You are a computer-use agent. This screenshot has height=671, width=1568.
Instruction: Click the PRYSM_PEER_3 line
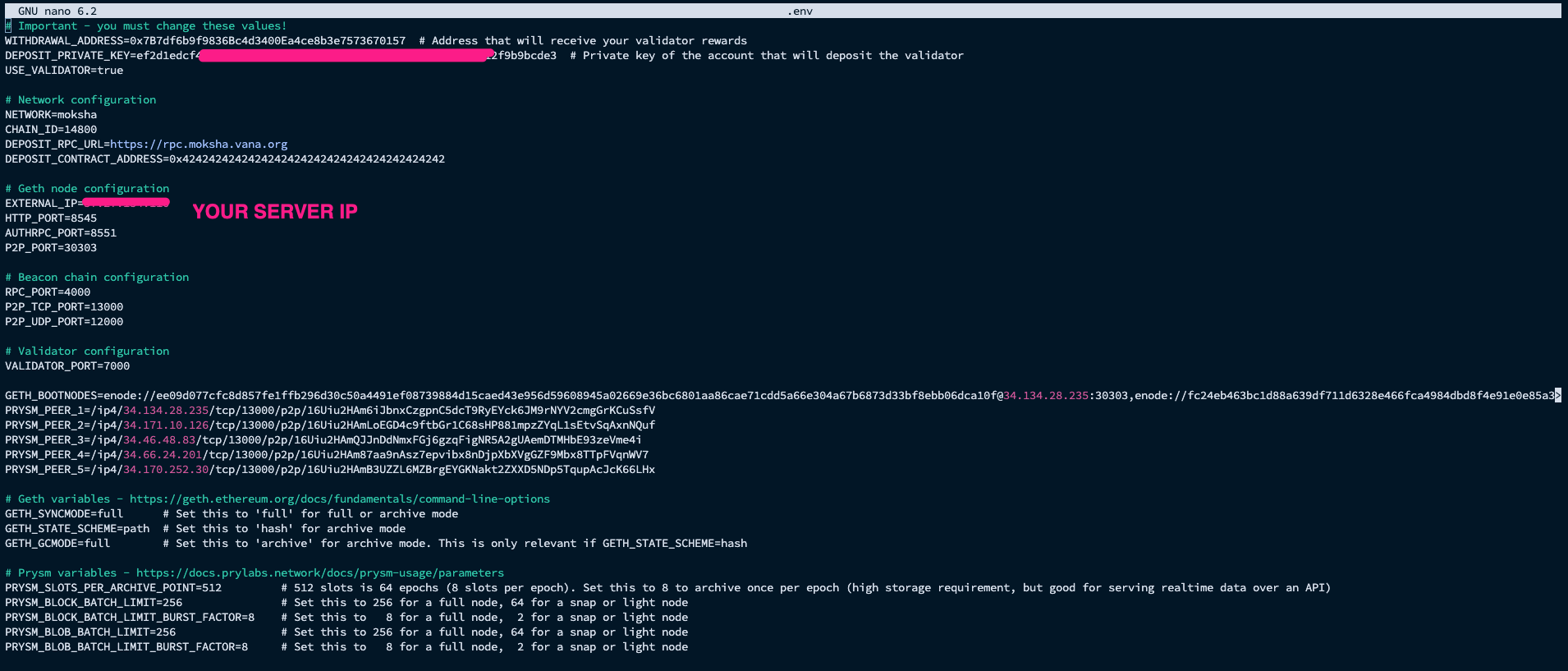pos(323,440)
